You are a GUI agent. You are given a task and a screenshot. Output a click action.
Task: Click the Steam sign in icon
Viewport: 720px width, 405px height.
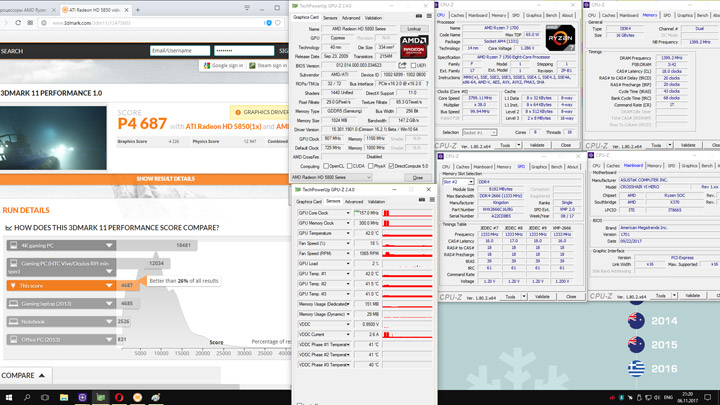[x=252, y=66]
